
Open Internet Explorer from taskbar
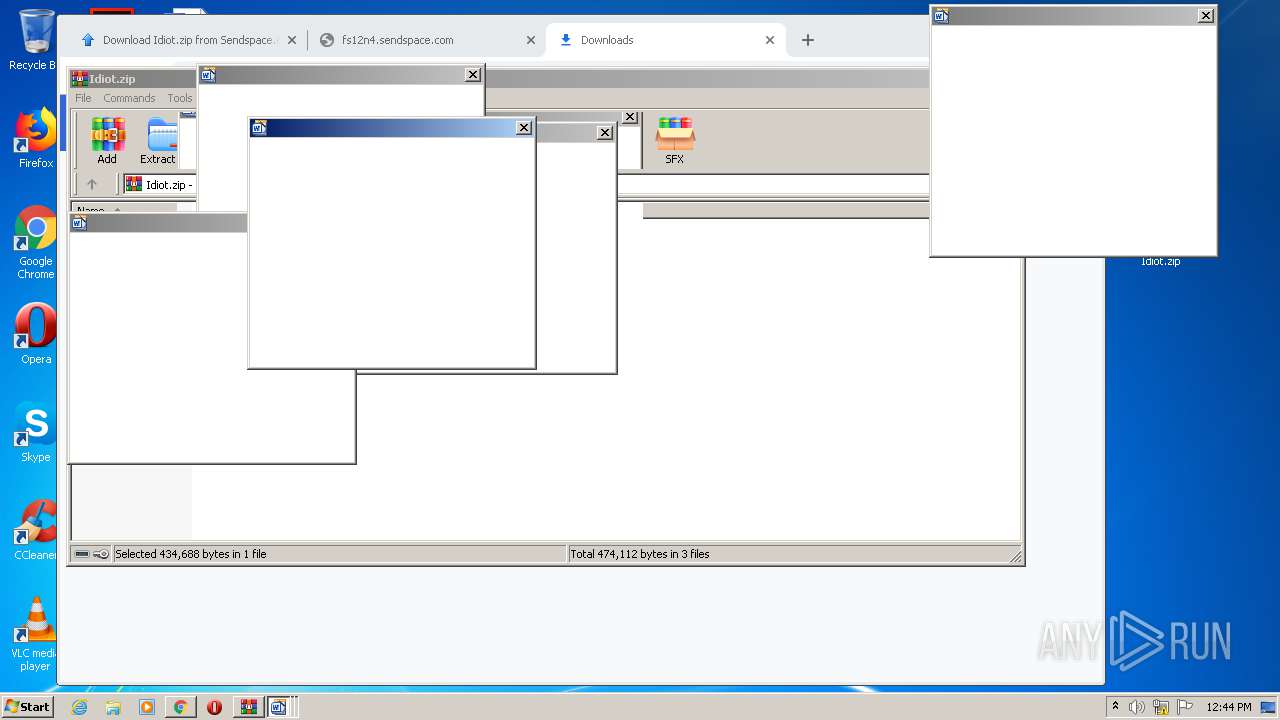(x=80, y=707)
